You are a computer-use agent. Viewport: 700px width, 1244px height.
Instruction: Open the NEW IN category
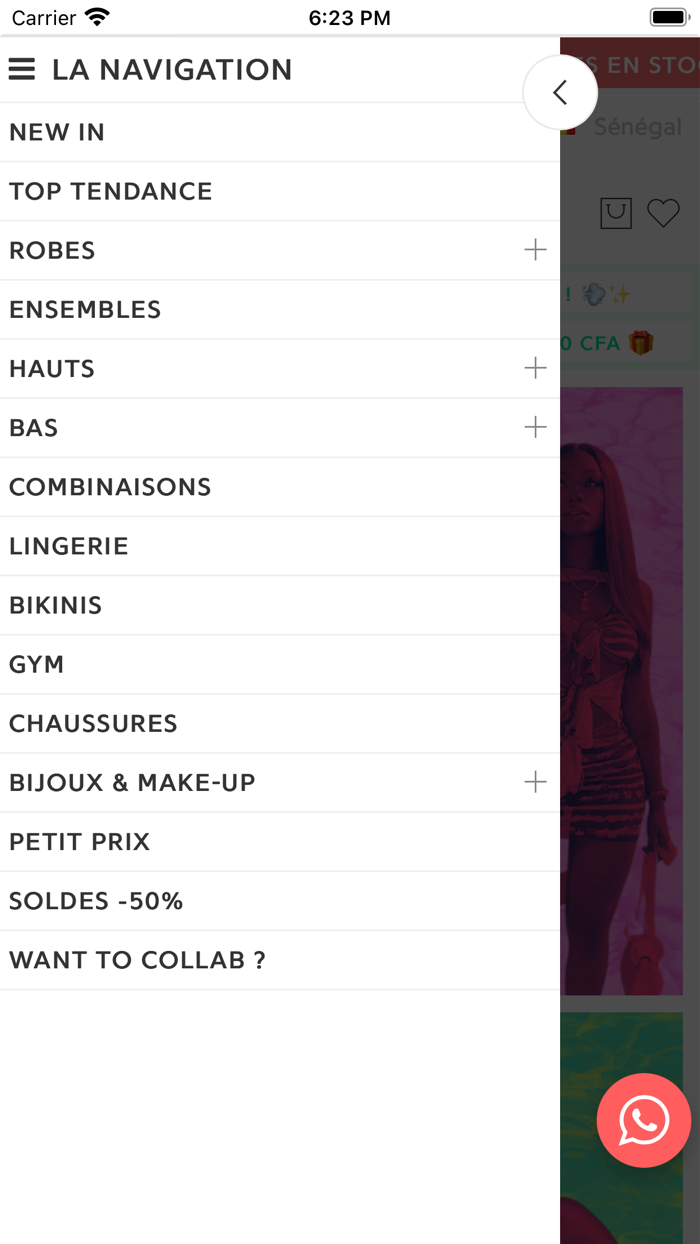(57, 132)
